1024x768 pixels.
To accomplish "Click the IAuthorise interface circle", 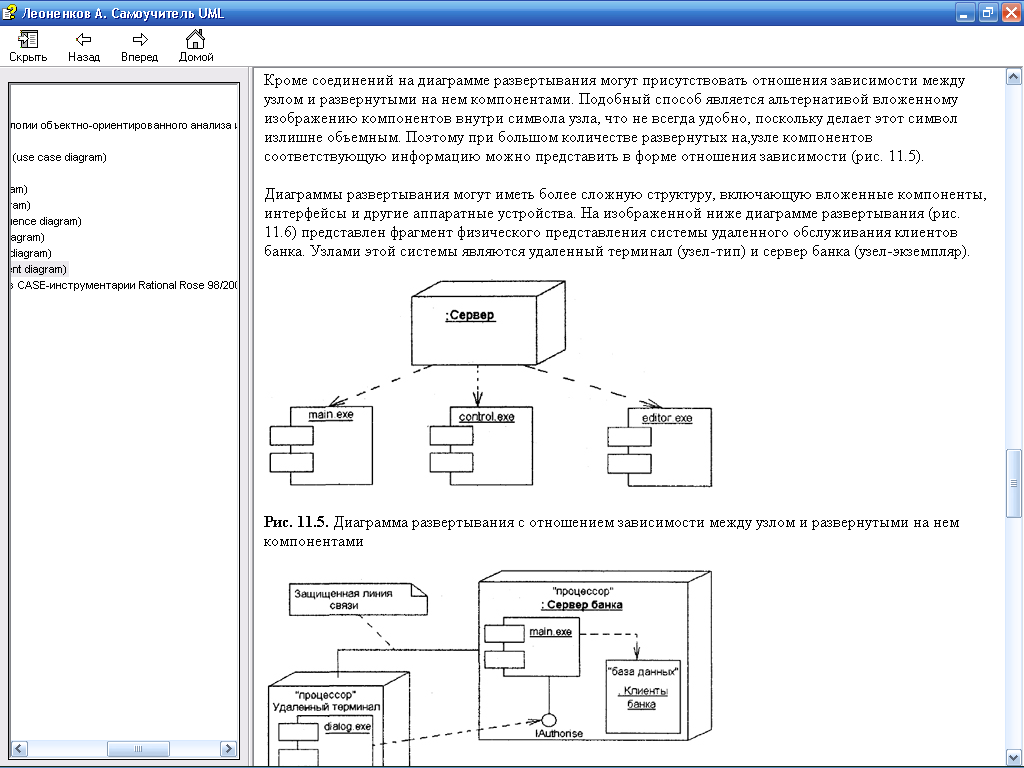I will 549,720.
